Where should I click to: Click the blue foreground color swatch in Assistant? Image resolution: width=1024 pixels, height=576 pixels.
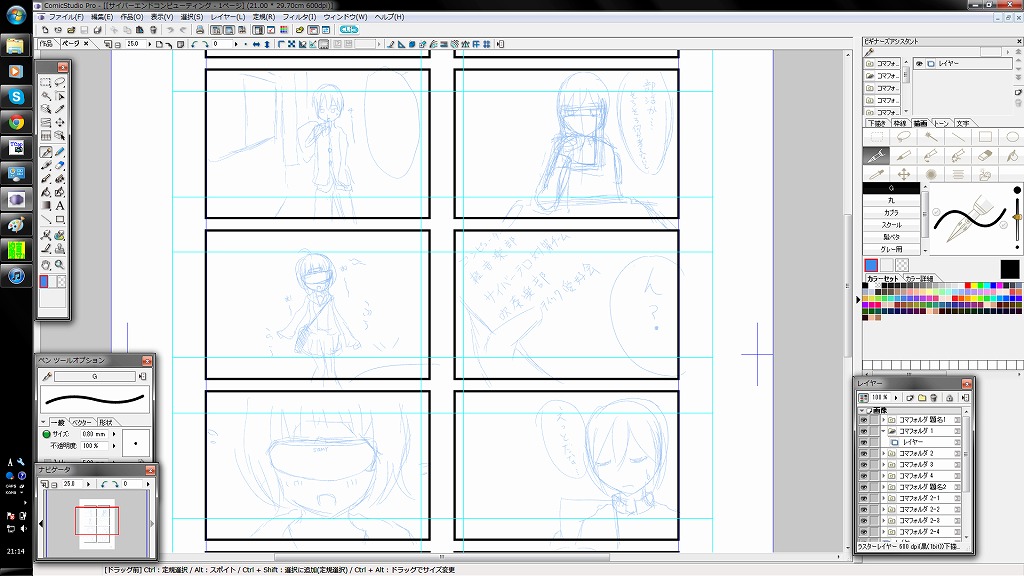click(871, 265)
